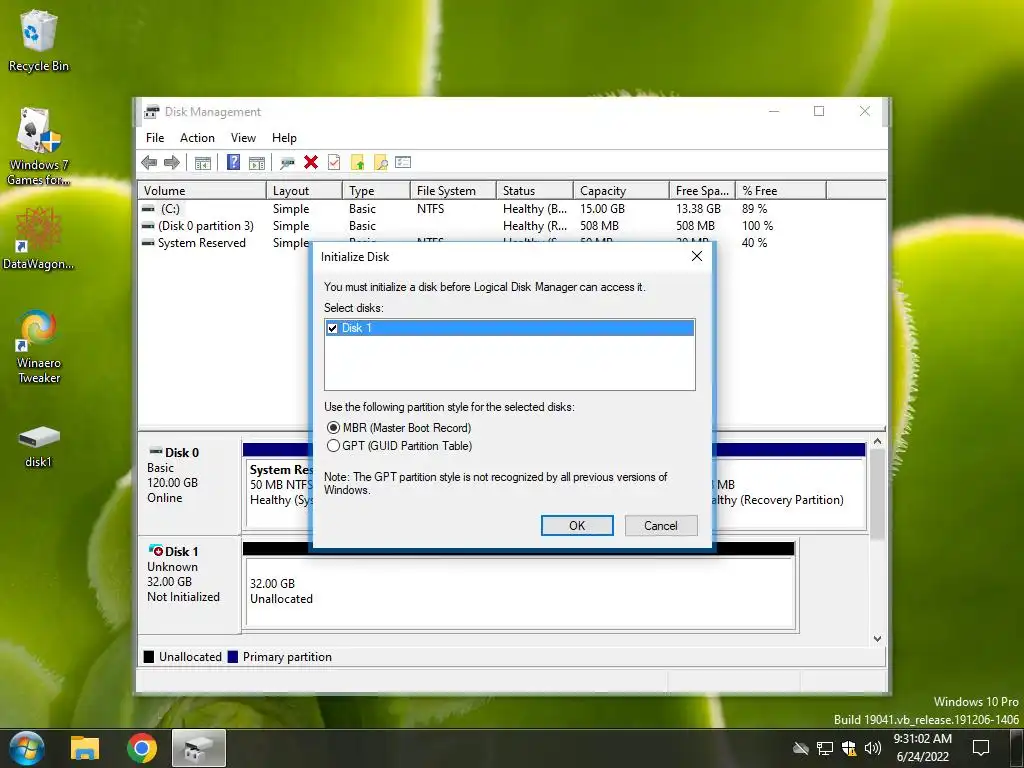The height and width of the screenshot is (768, 1024).
Task: Launch Chrome from the taskbar
Action: click(142, 748)
